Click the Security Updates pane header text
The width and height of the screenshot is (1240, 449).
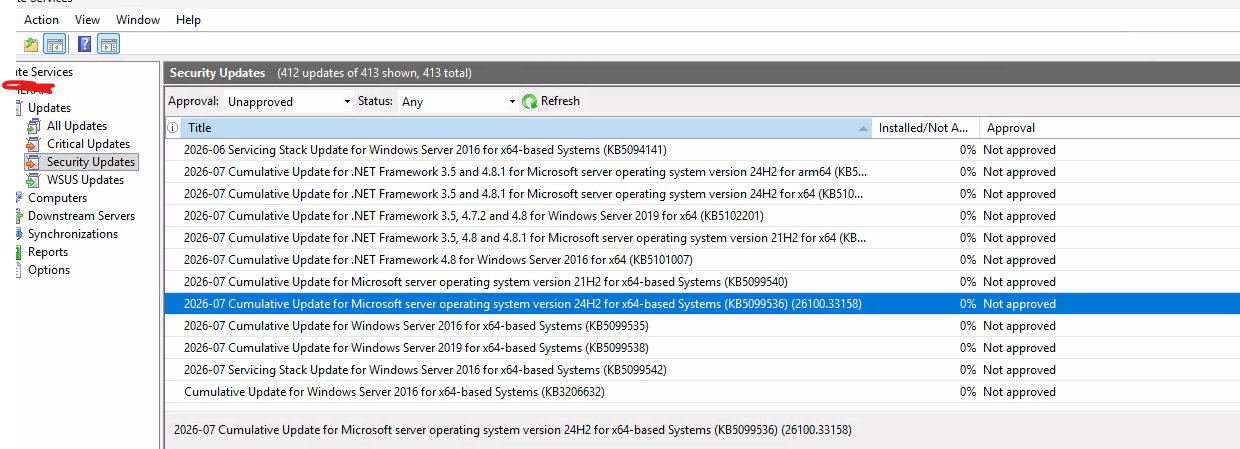tap(217, 73)
